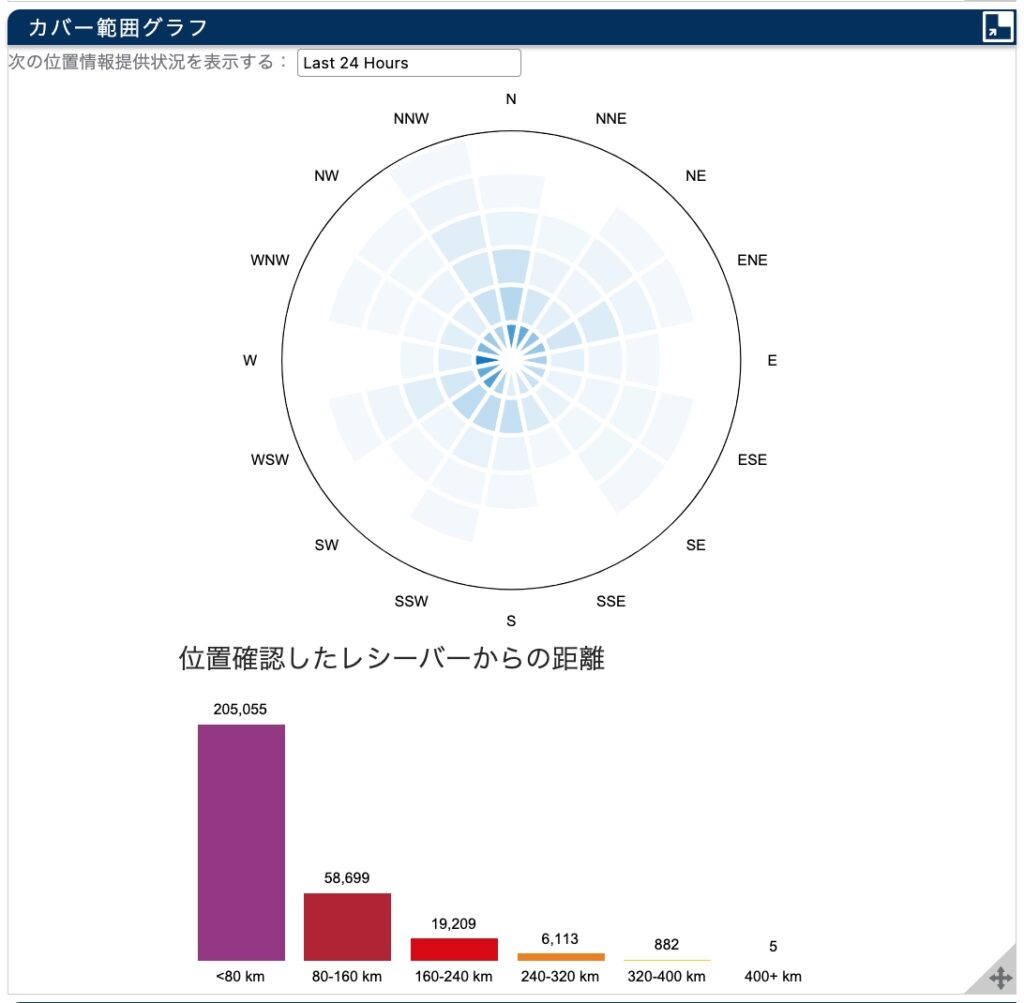Click the orange 240-320 km bar
1024x1003 pixels.
[x=561, y=957]
